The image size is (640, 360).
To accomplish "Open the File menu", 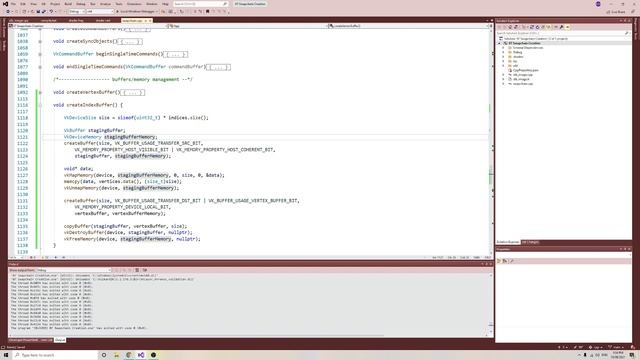I will click(x=13, y=4).
